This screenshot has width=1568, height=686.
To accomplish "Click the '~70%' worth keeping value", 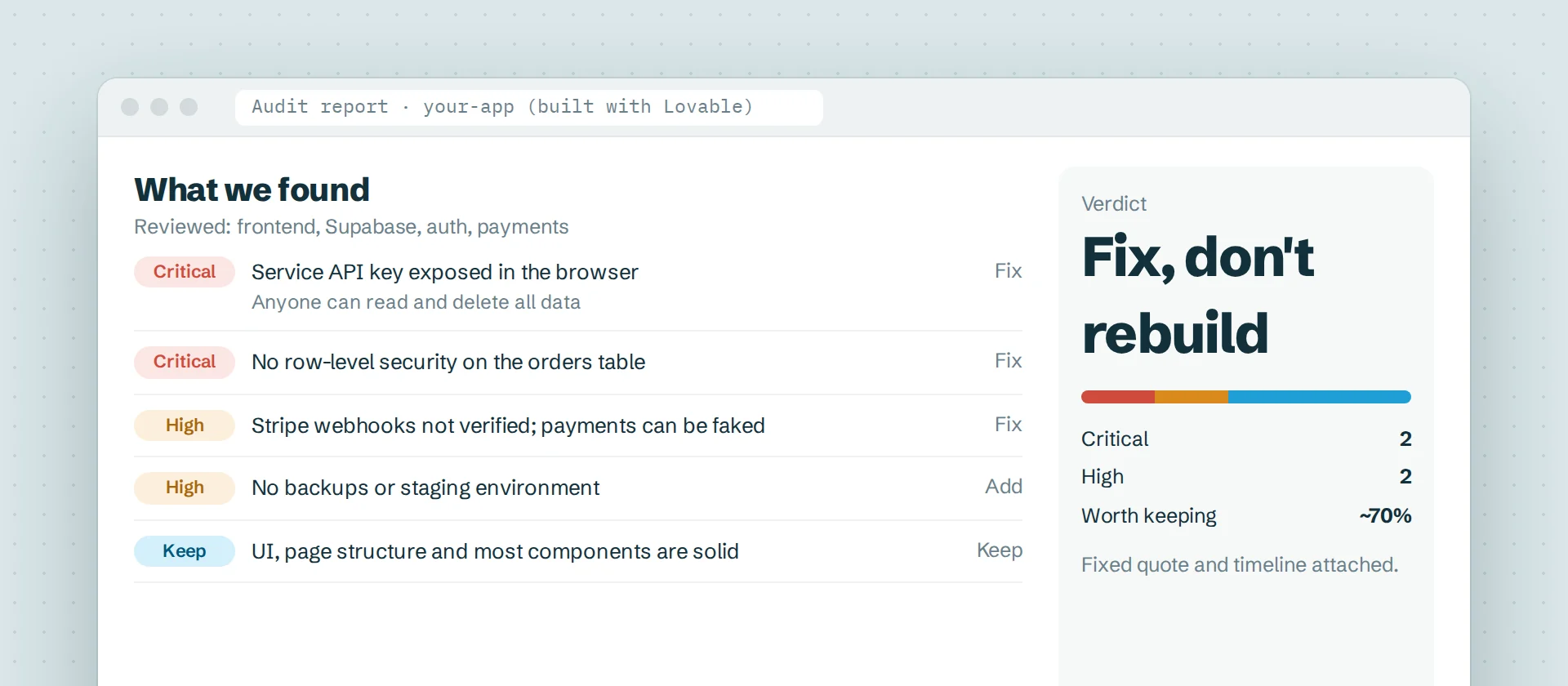I will click(1385, 516).
